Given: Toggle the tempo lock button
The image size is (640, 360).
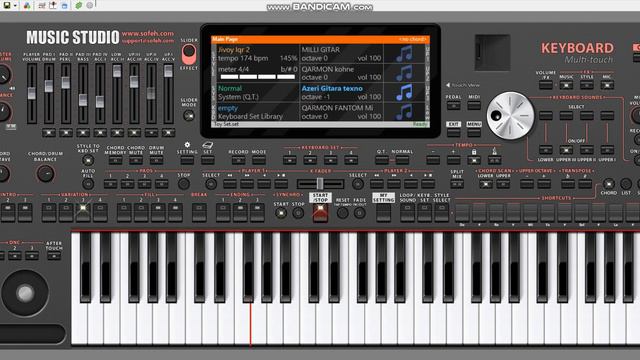Looking at the screenshot, I should coord(474,160).
